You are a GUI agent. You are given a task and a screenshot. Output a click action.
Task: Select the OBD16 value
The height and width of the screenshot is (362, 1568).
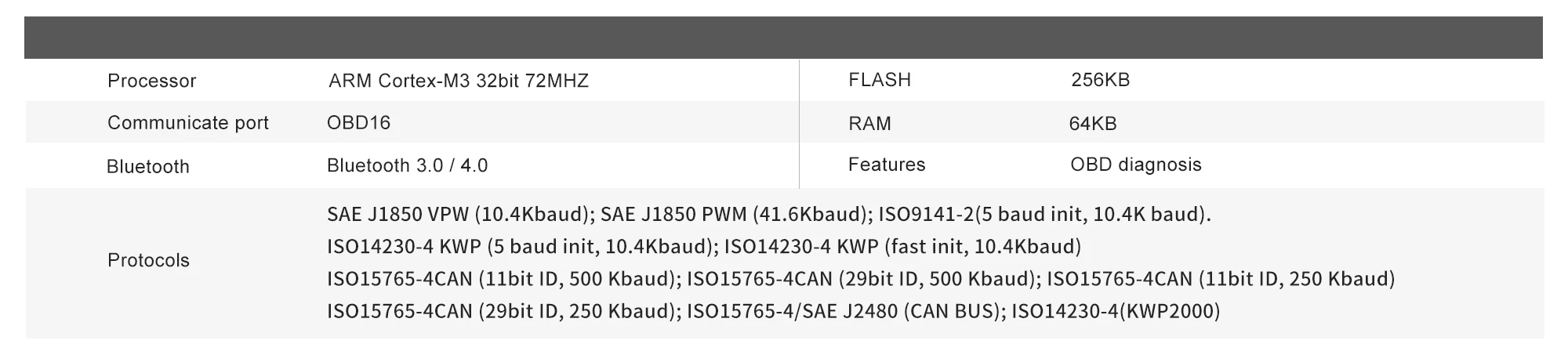click(x=358, y=123)
